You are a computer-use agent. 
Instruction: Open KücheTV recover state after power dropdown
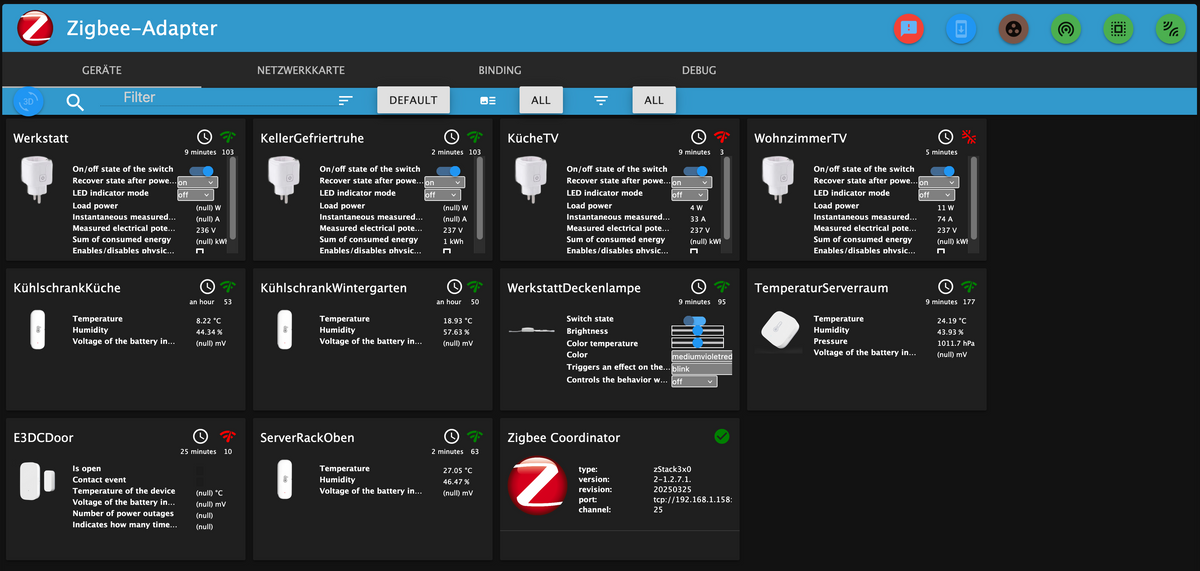pos(691,182)
